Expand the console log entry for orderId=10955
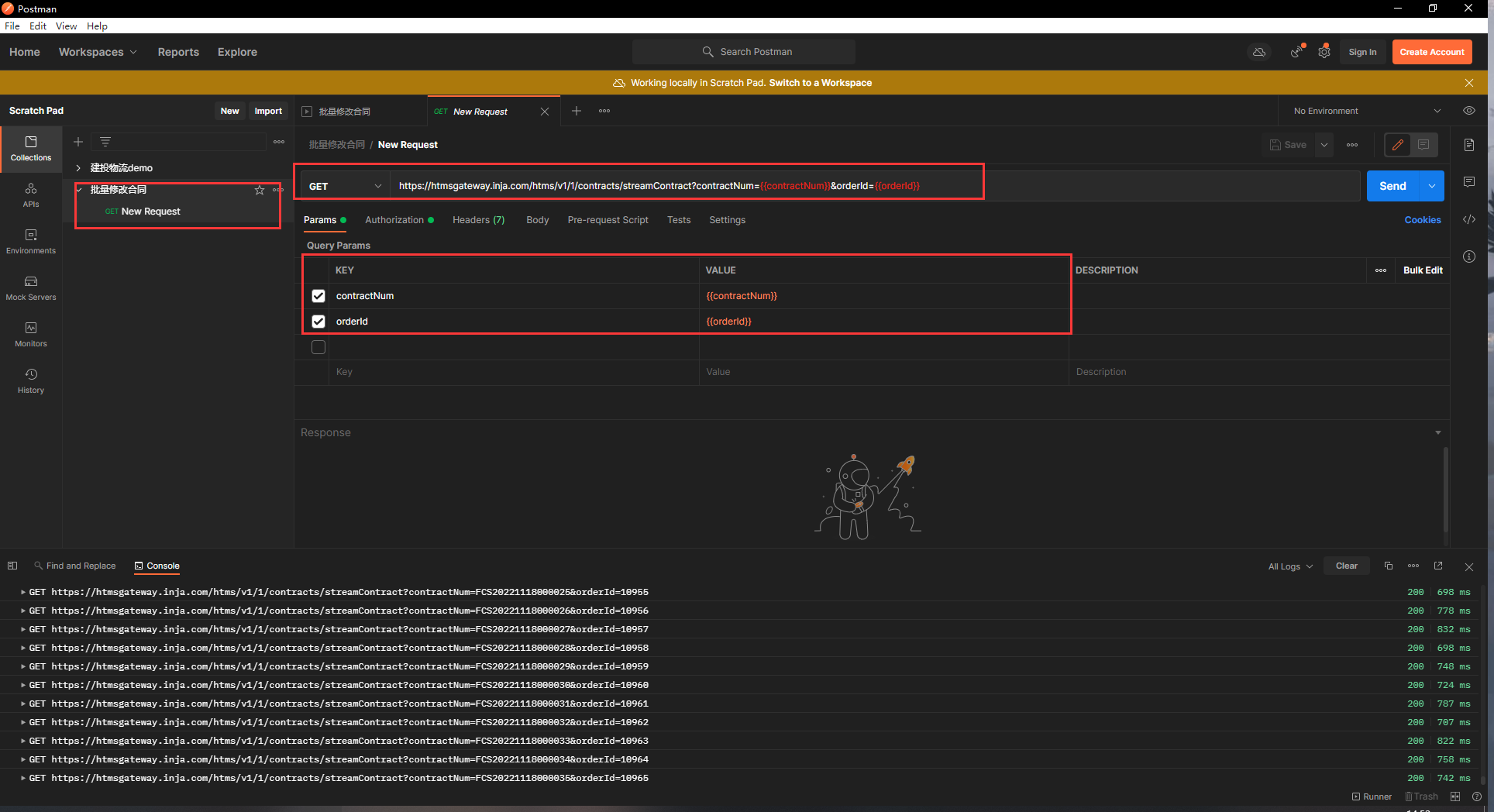 pos(23,592)
